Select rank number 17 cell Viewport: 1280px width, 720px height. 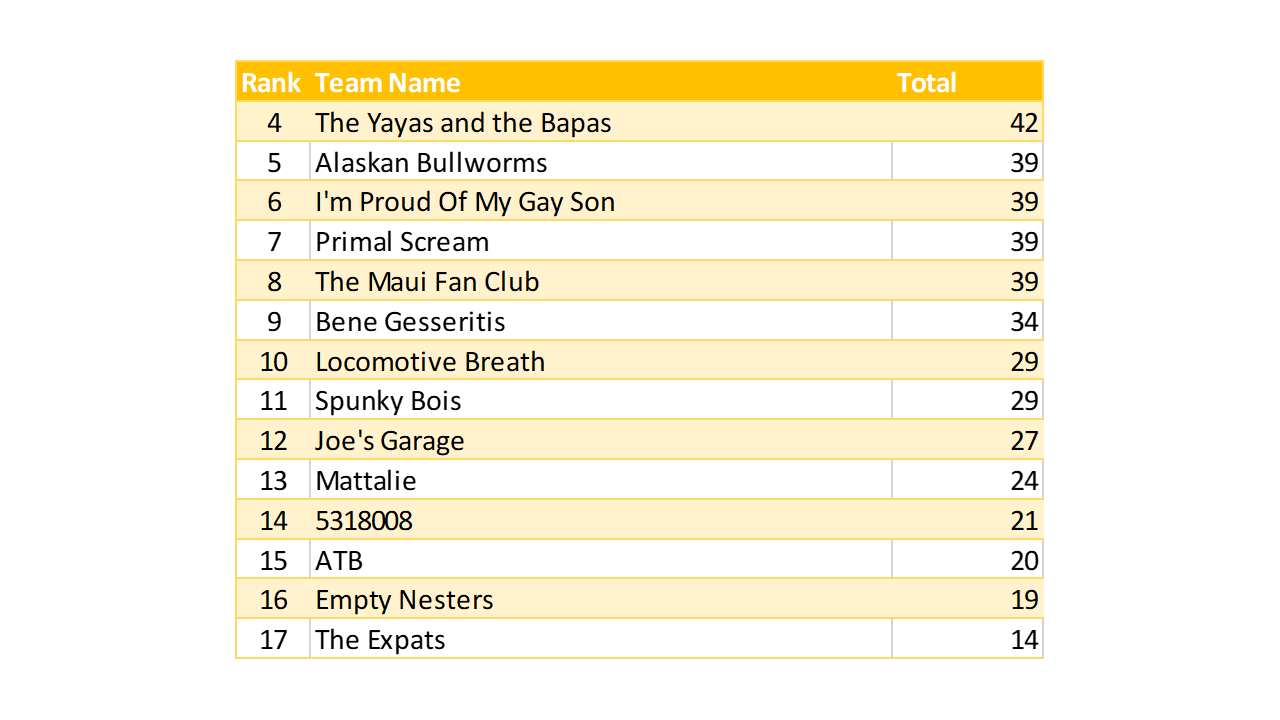(273, 640)
